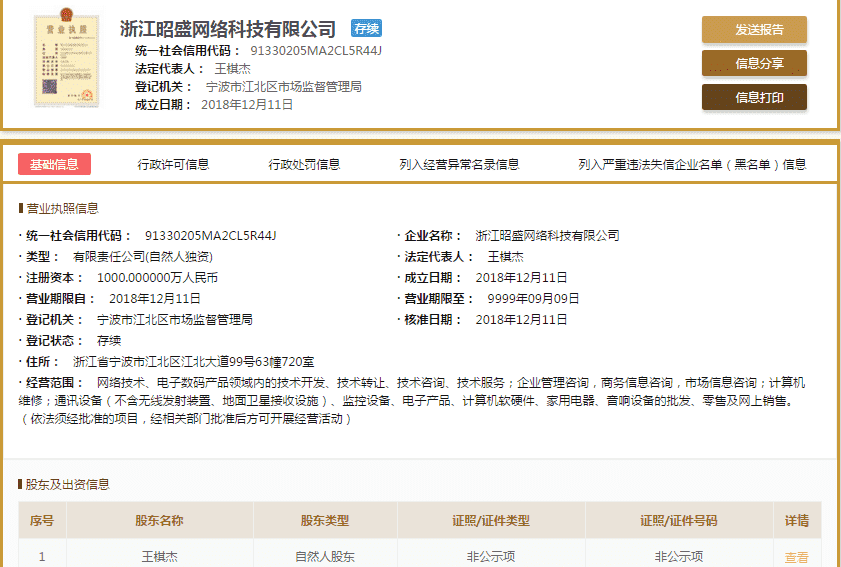The height and width of the screenshot is (567, 841).
Task: Open the 行政处罚信息 tab
Action: tap(304, 165)
